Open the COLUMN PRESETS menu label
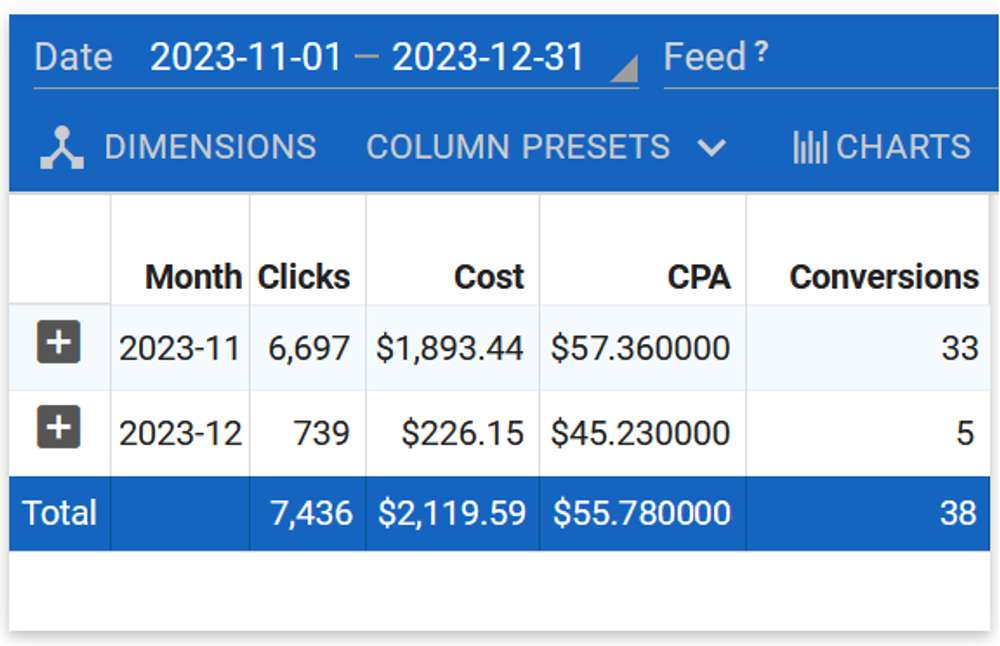Image resolution: width=1000 pixels, height=646 pixels. 518,148
